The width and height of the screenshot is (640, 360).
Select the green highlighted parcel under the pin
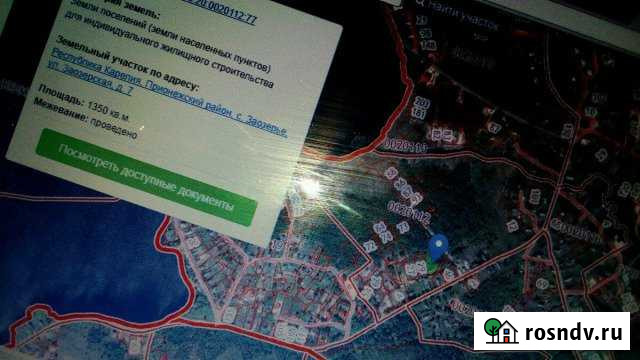pos(430,268)
